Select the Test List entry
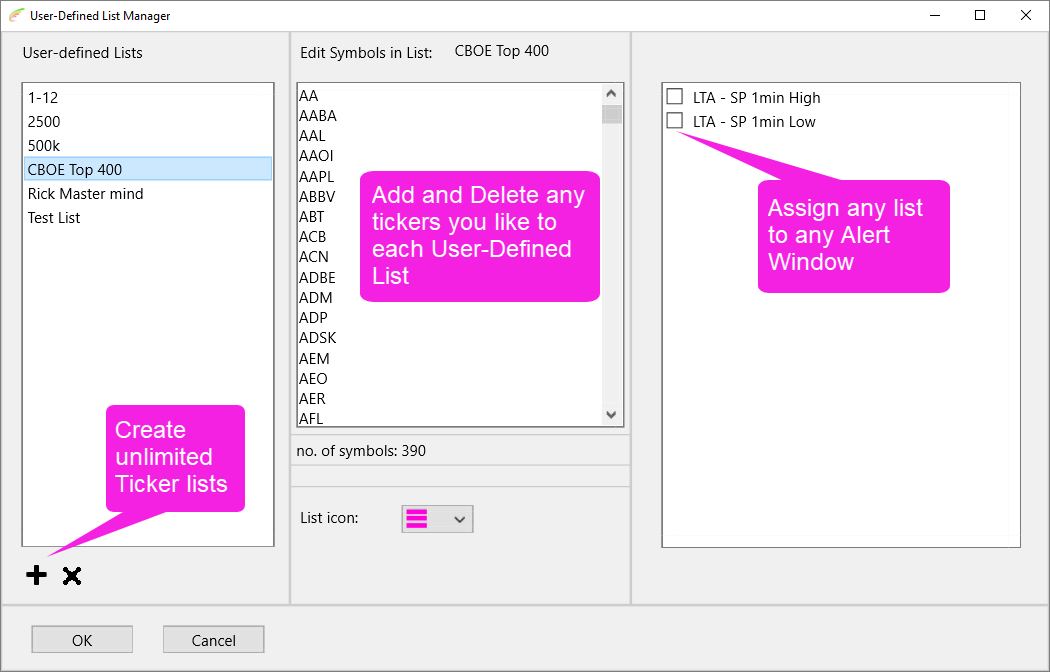 (x=148, y=218)
